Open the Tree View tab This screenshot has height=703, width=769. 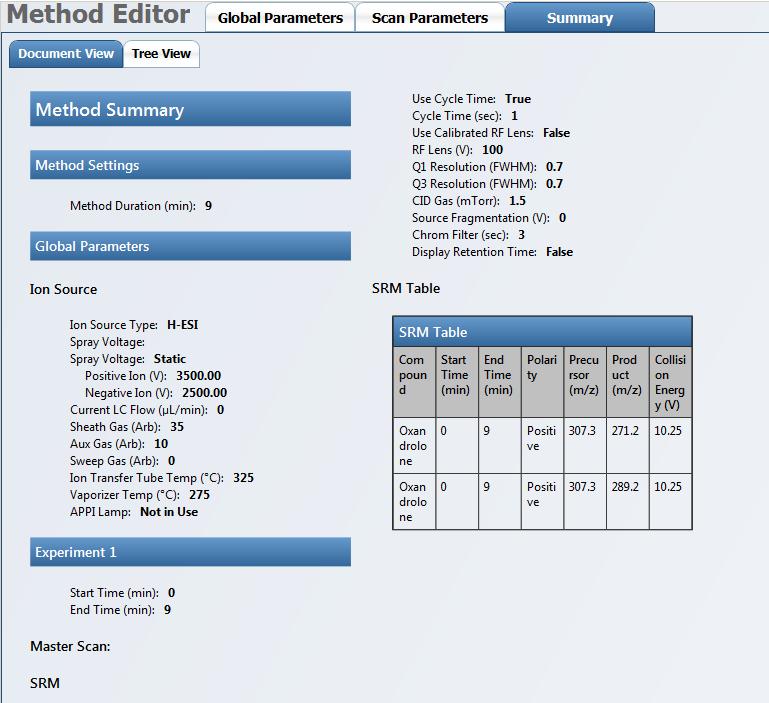point(161,54)
